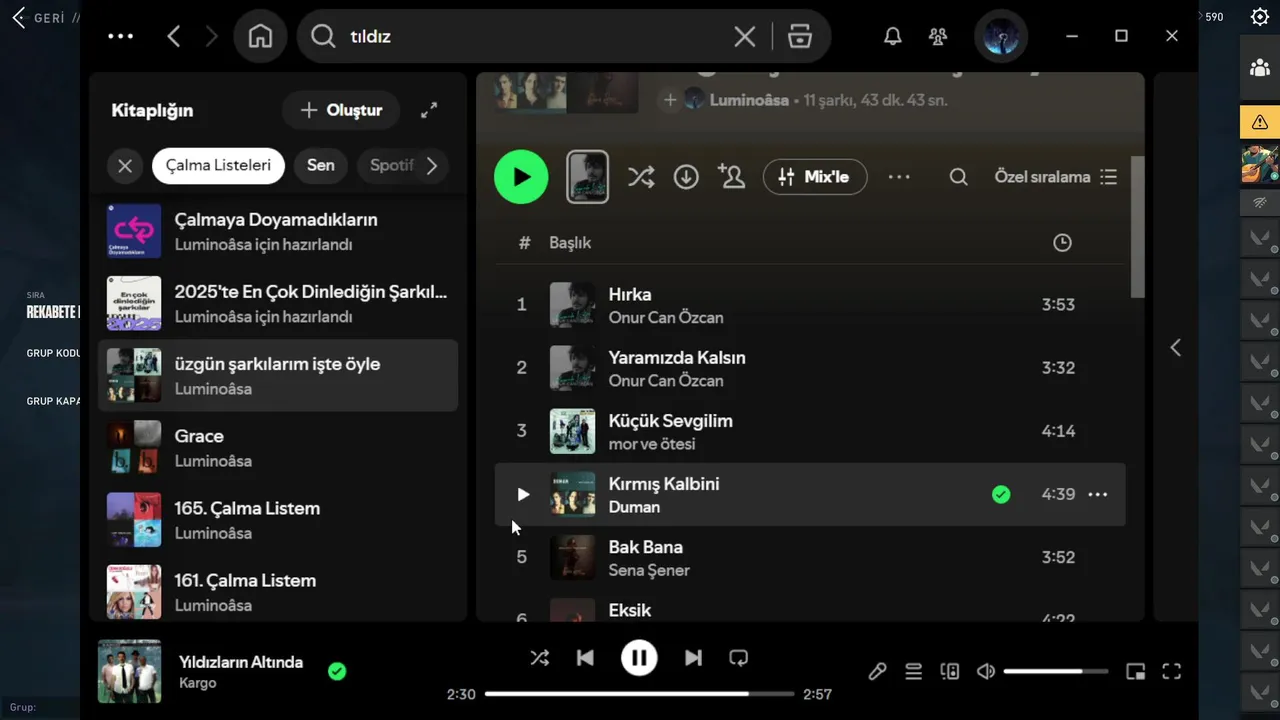Open 165. Çalma Listem playlist

(278, 519)
